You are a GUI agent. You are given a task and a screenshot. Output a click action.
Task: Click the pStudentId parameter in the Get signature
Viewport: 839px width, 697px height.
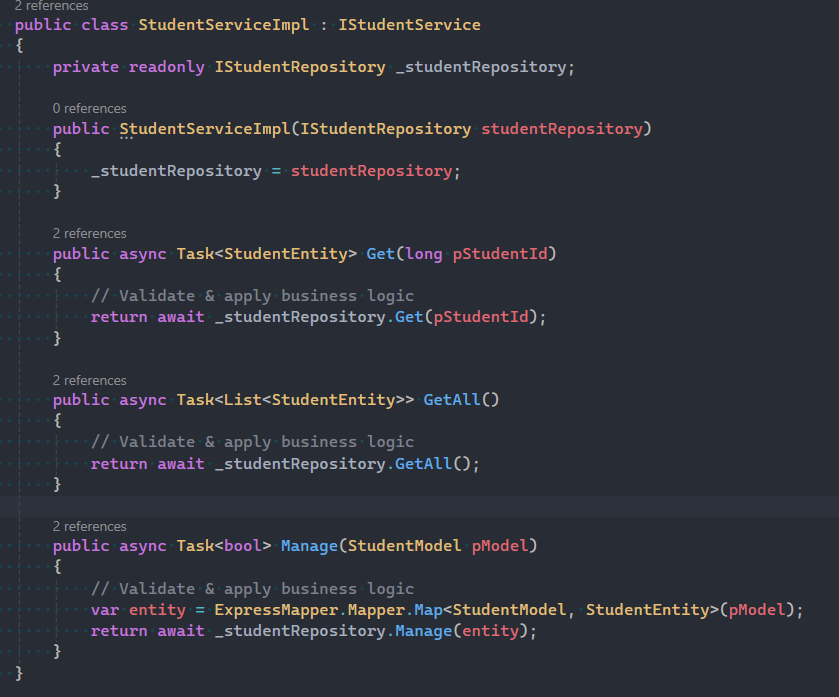tap(500, 254)
